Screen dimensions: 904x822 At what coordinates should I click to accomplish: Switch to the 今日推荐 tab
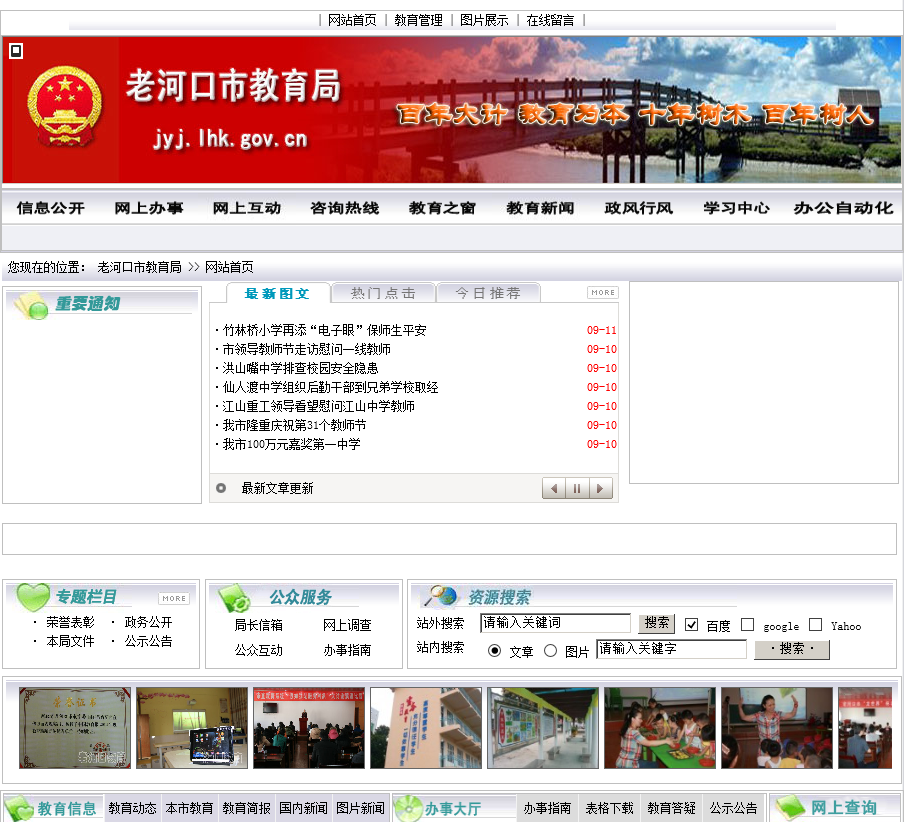(488, 293)
